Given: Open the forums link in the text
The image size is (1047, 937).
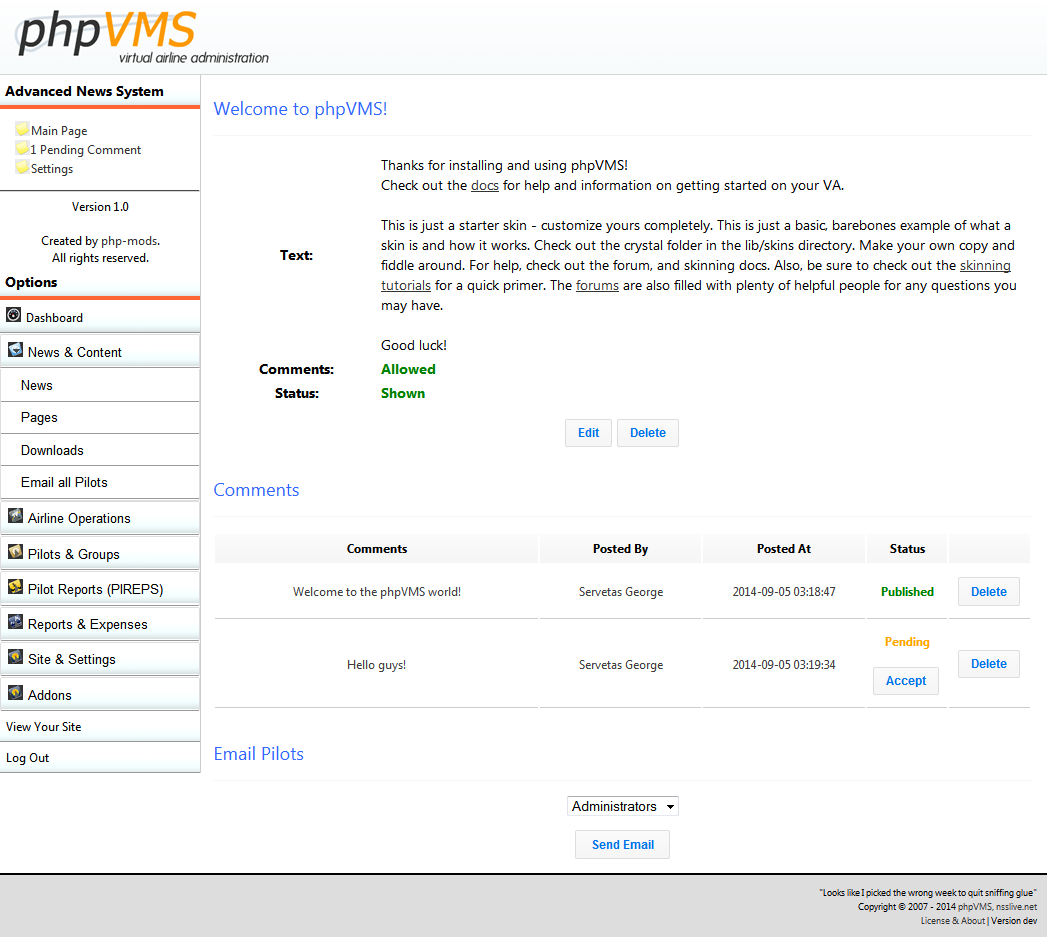Looking at the screenshot, I should click(597, 286).
